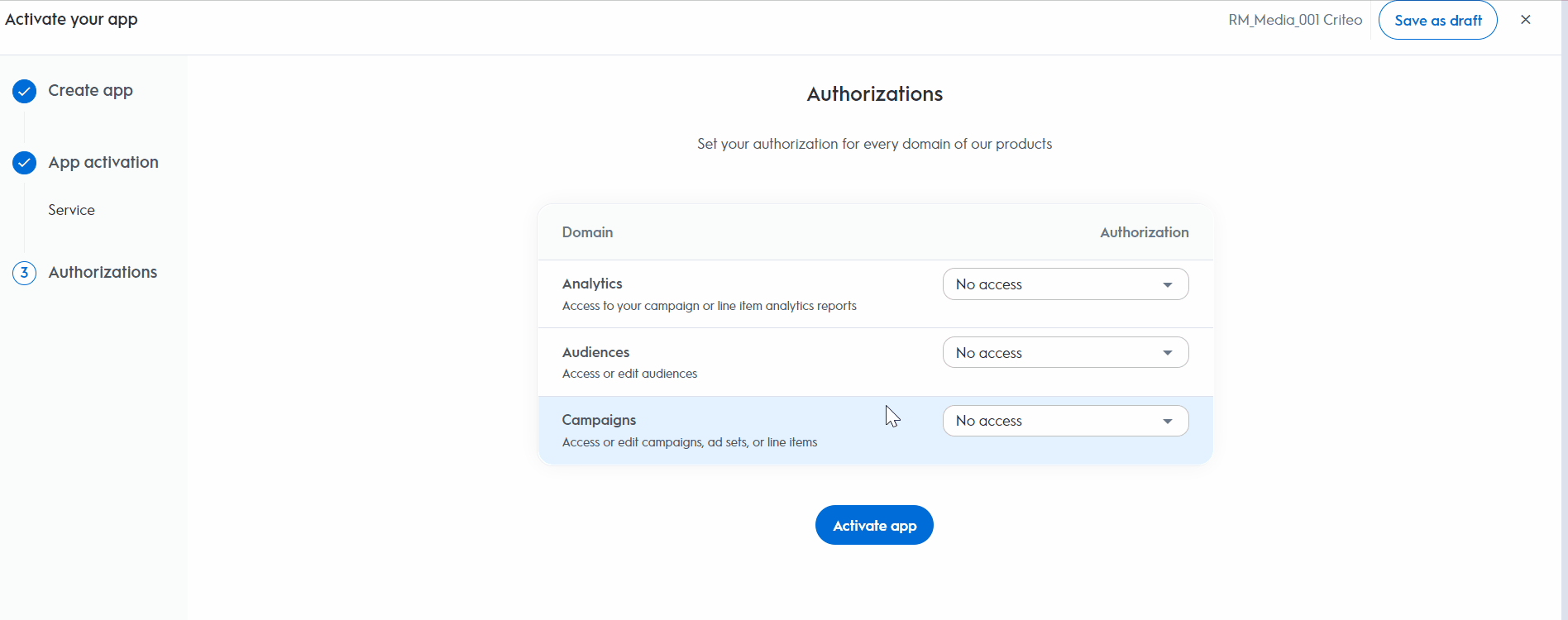Click the Create app checkmark icon

25,91
